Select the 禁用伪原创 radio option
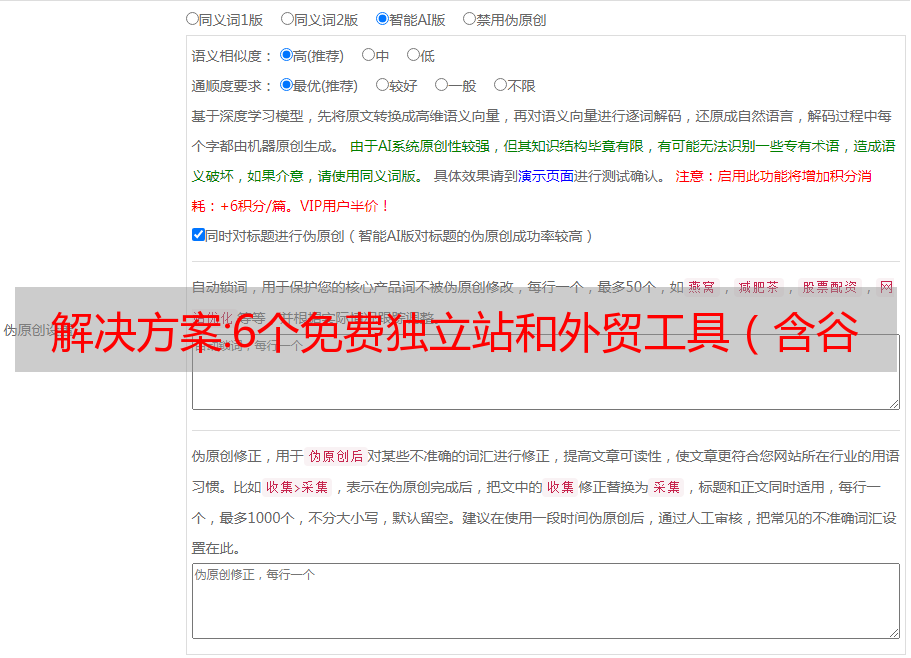This screenshot has width=911, height=658. click(x=469, y=19)
